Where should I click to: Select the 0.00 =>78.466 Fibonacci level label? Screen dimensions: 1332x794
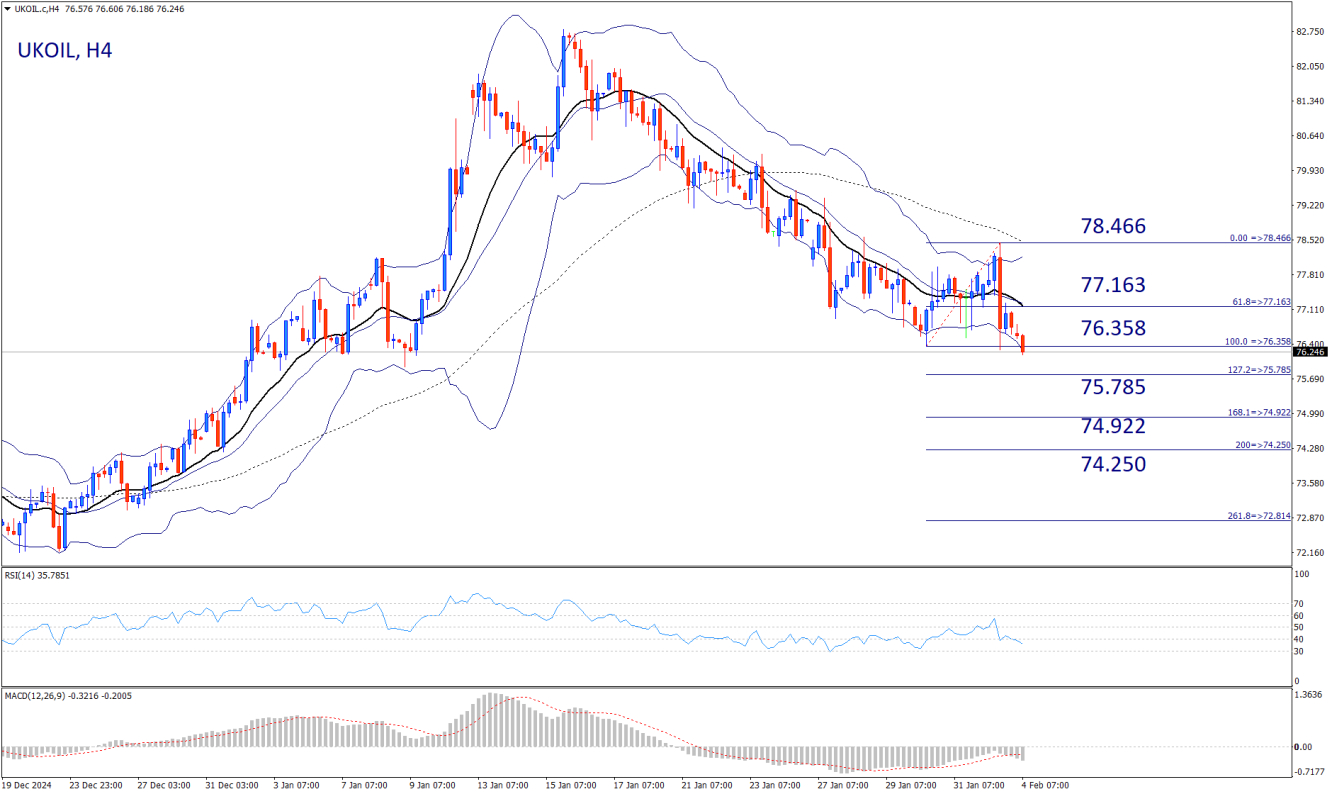tap(1260, 239)
